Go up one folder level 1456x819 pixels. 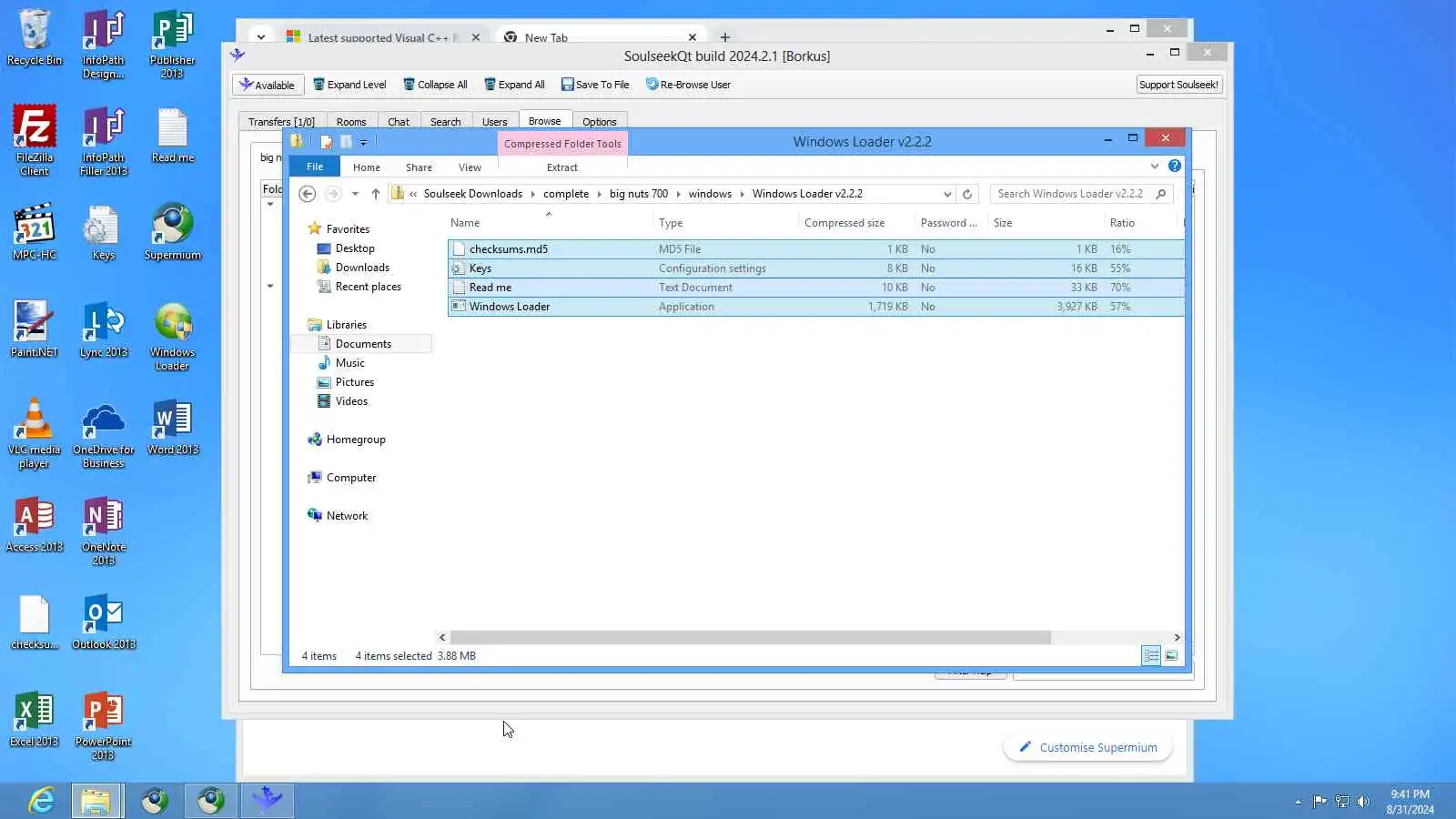[375, 194]
